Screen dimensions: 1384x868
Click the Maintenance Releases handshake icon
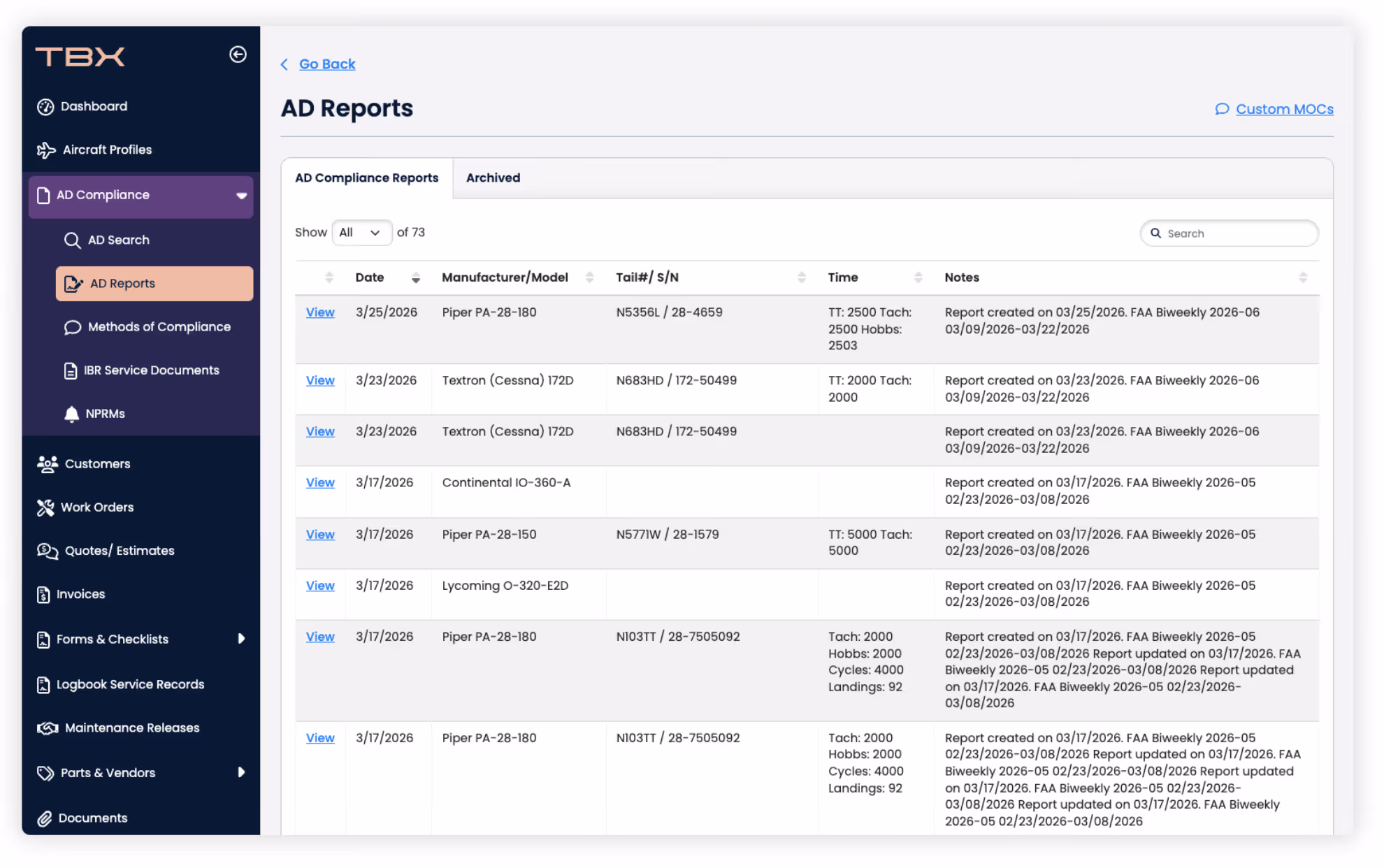tap(48, 729)
